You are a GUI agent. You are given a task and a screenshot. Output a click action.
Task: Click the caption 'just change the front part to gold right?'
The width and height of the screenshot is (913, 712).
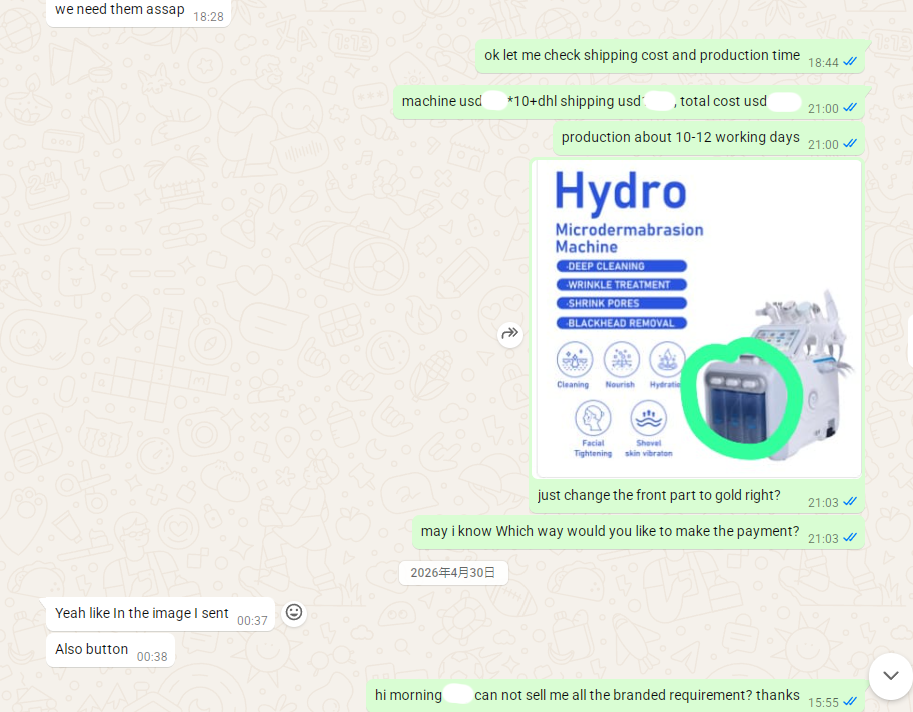coord(659,495)
